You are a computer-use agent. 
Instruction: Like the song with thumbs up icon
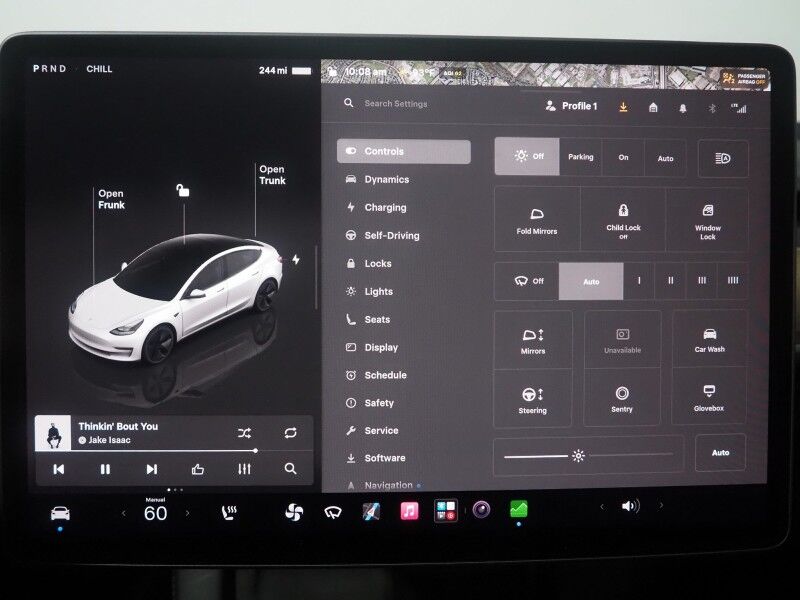[x=197, y=469]
